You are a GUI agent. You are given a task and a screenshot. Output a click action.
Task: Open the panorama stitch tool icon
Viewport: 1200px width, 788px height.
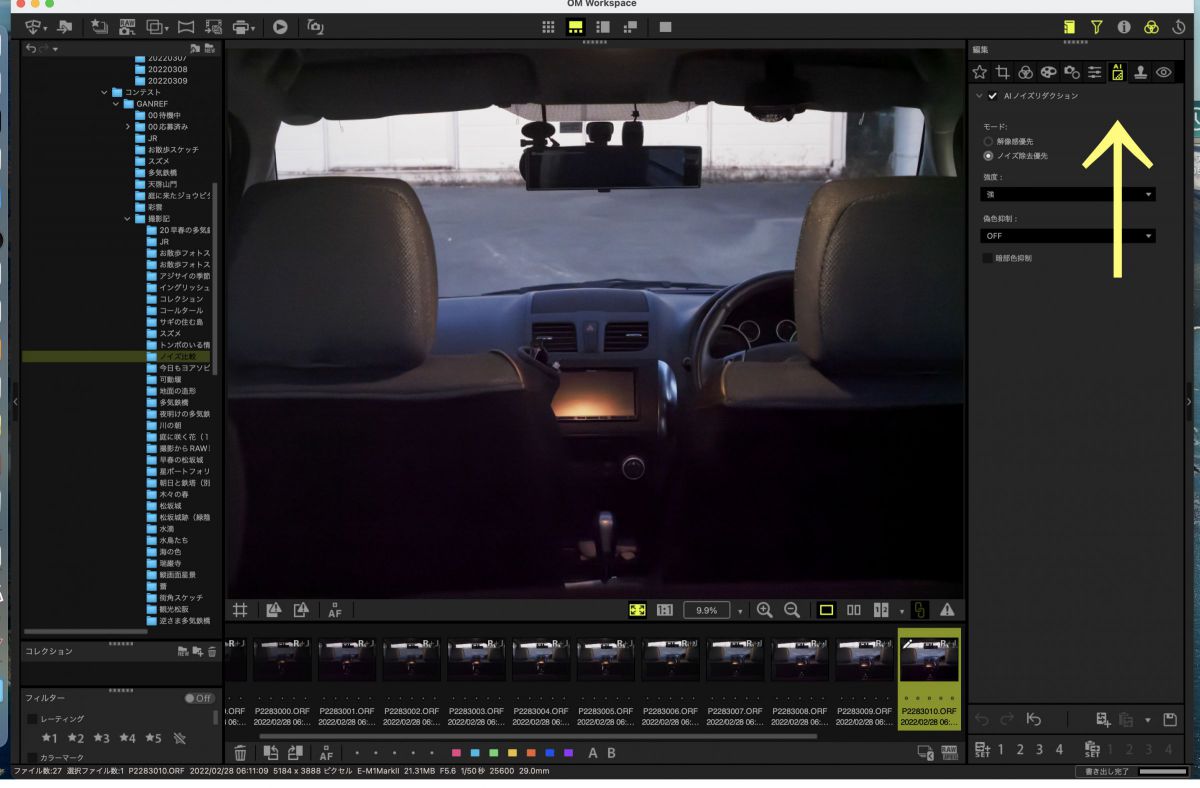185,27
